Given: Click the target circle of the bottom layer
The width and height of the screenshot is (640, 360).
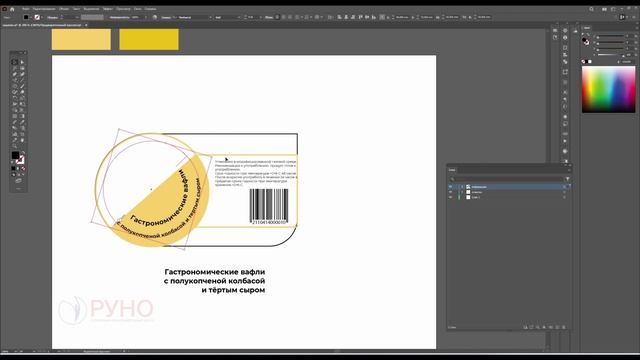Looking at the screenshot, I should coord(564,197).
